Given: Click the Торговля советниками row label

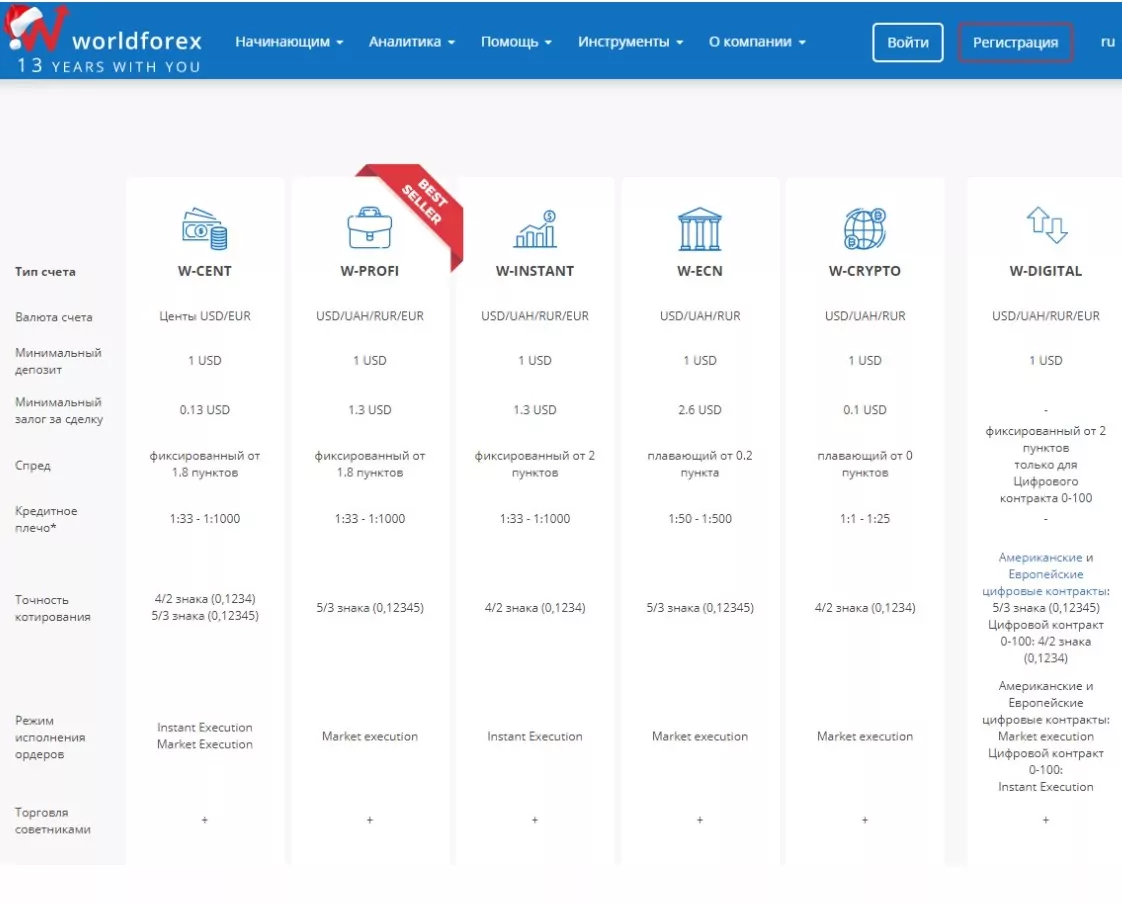Looking at the screenshot, I should [52, 821].
